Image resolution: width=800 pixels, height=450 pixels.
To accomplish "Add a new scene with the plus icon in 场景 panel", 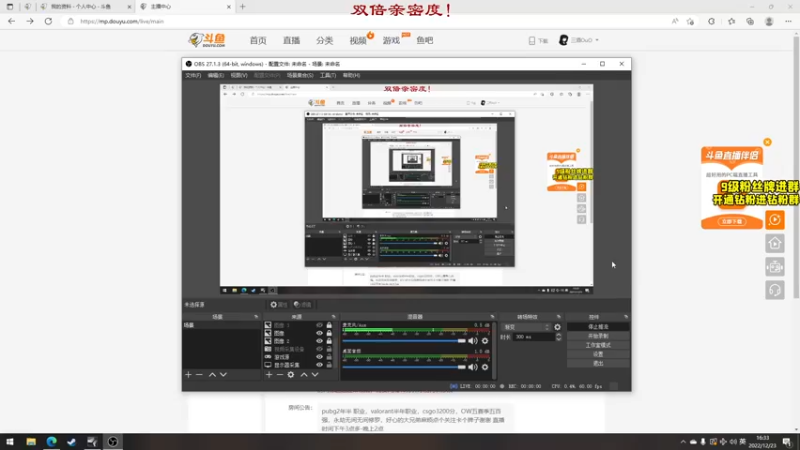I will [188, 374].
